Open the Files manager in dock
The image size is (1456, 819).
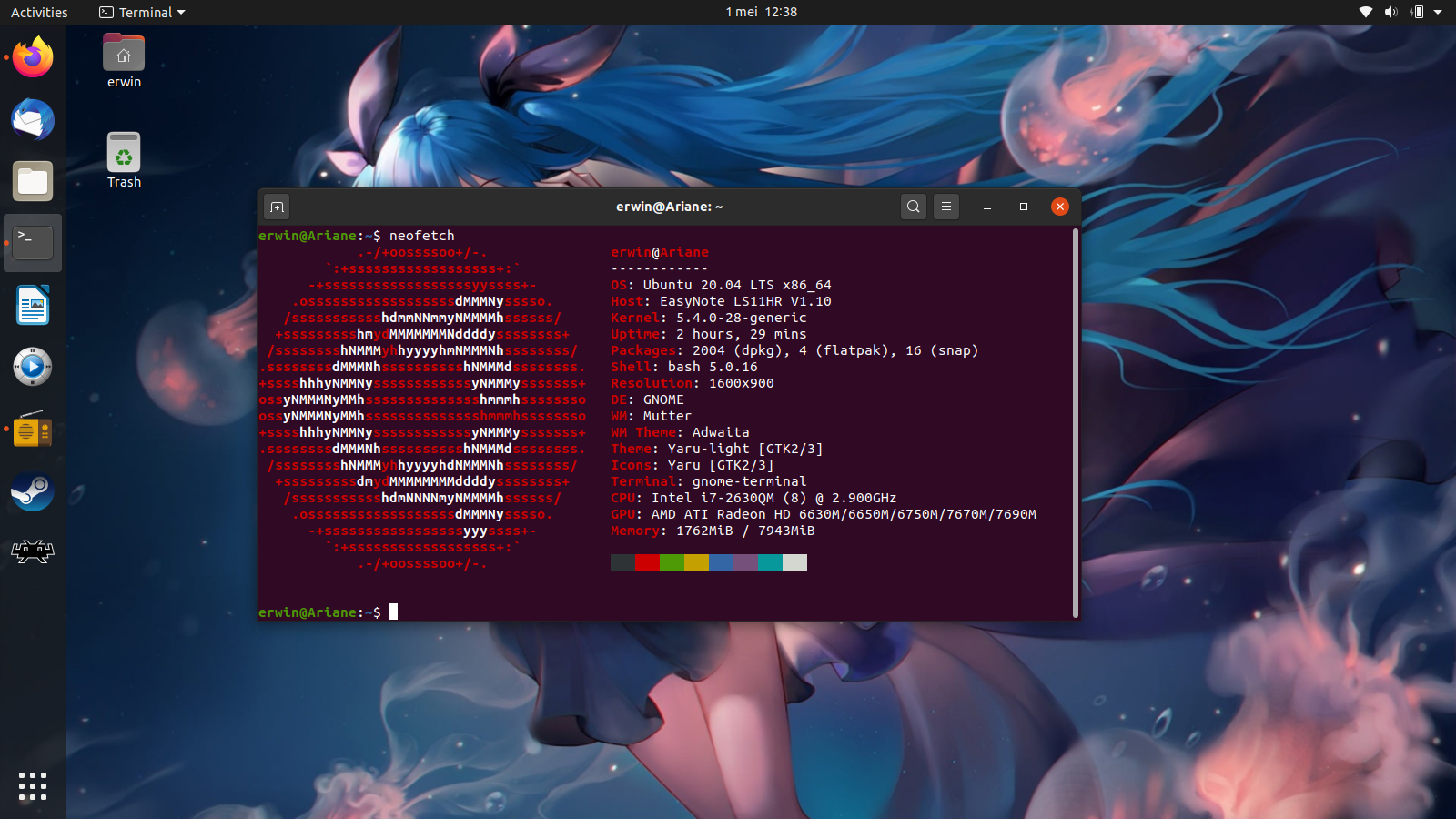(33, 182)
